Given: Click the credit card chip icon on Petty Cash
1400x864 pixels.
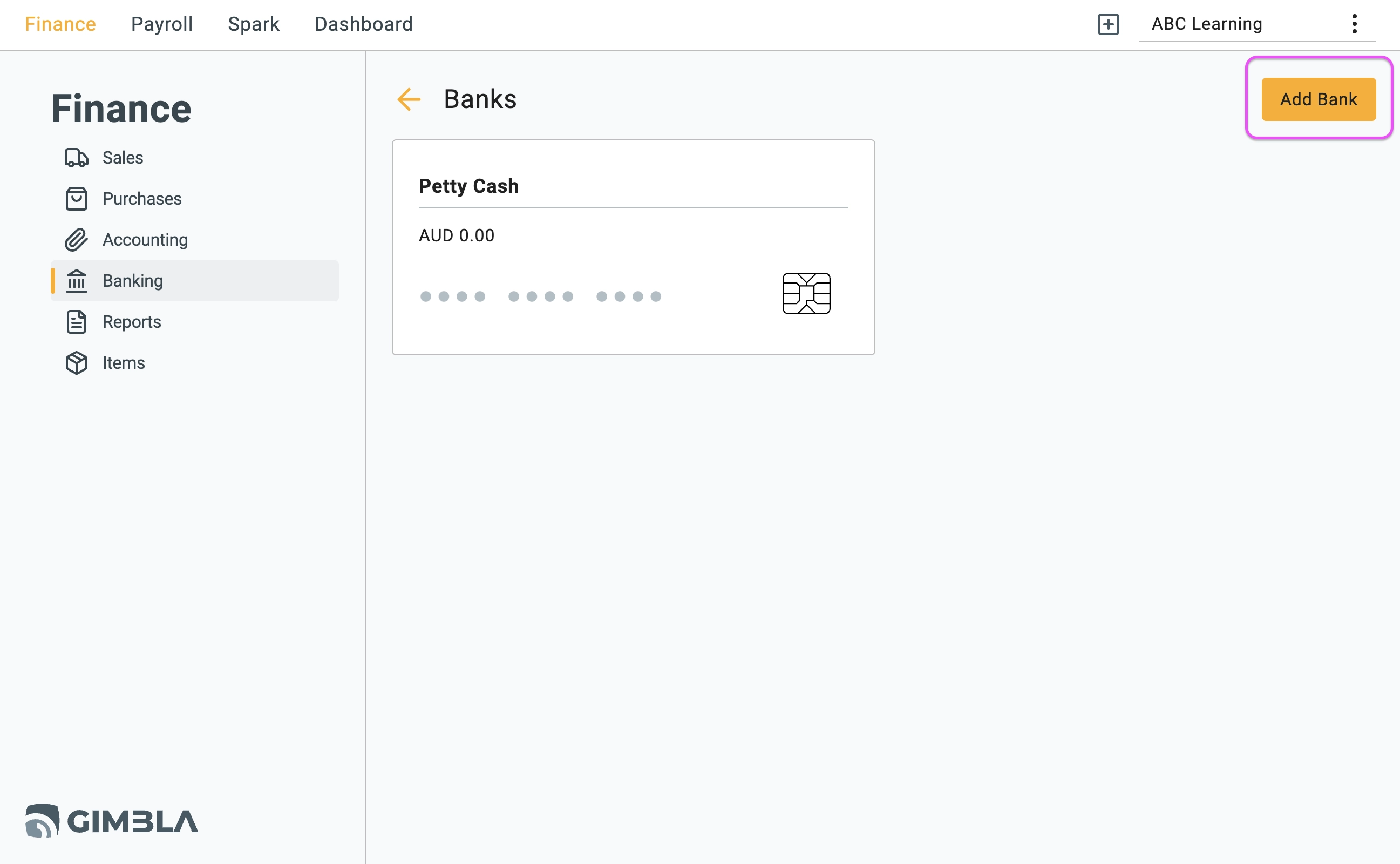Looking at the screenshot, I should tap(807, 293).
